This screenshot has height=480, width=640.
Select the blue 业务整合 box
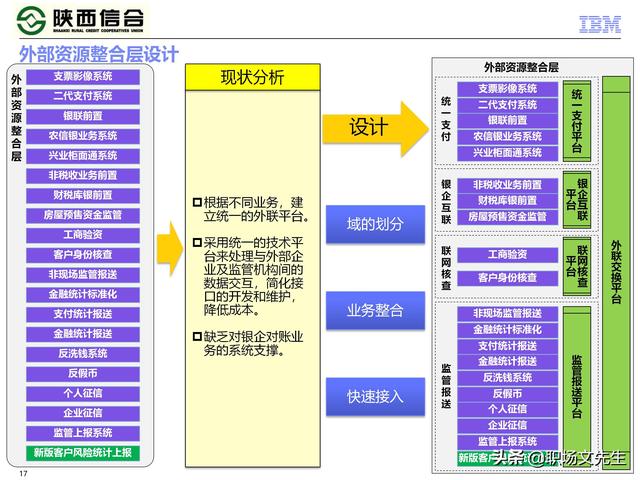pos(375,310)
